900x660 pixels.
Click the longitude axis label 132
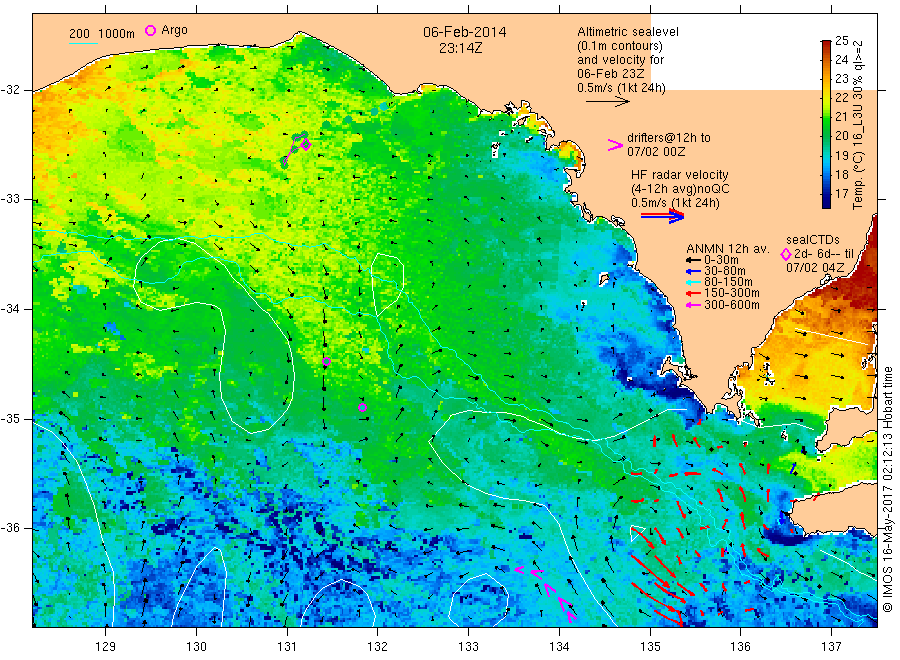pyautogui.click(x=378, y=647)
